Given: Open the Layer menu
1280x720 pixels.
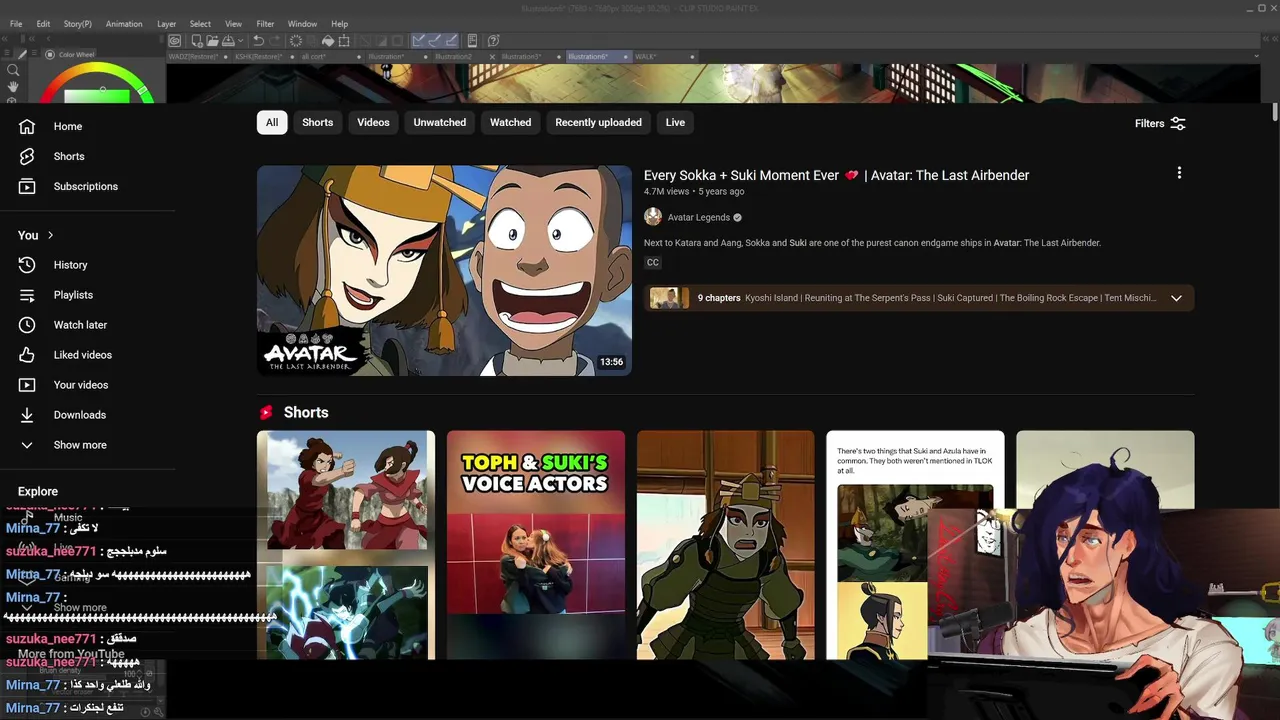Looking at the screenshot, I should tap(166, 24).
